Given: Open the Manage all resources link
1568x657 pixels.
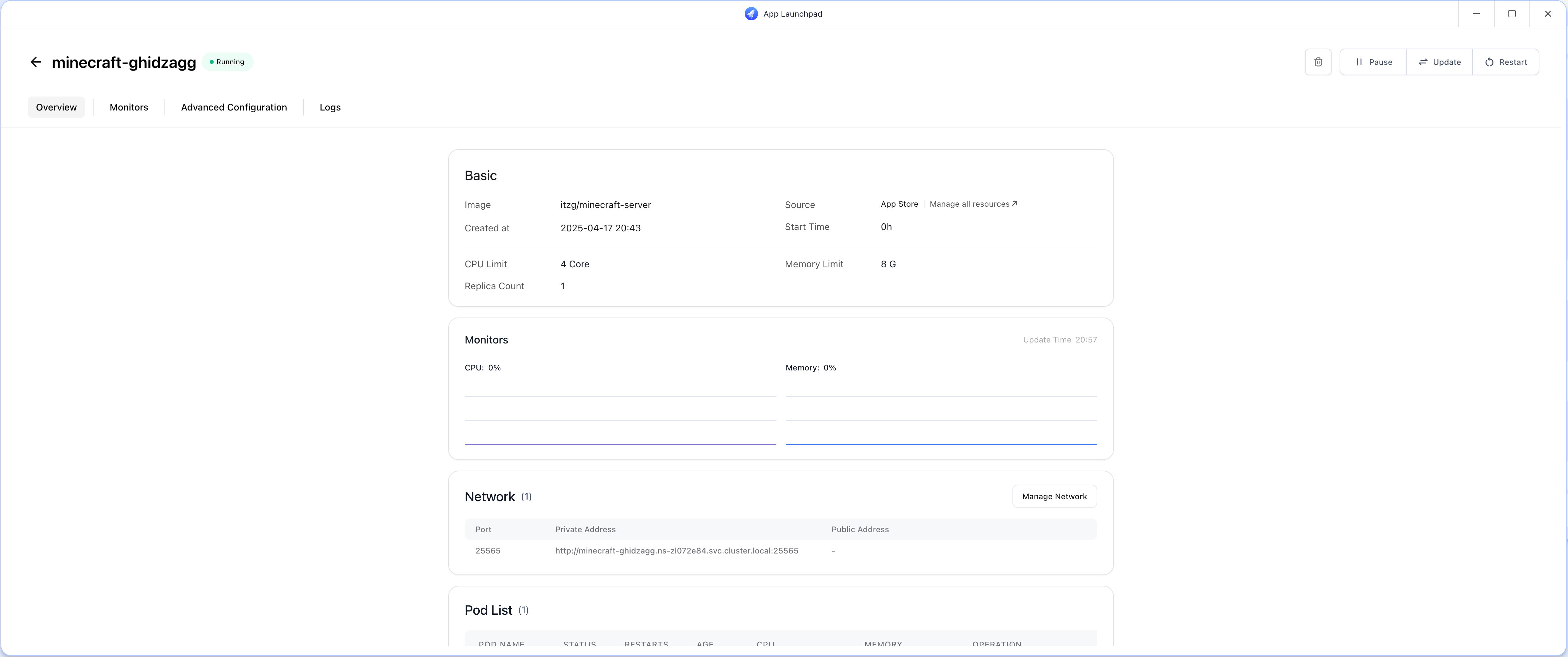Looking at the screenshot, I should [x=973, y=204].
